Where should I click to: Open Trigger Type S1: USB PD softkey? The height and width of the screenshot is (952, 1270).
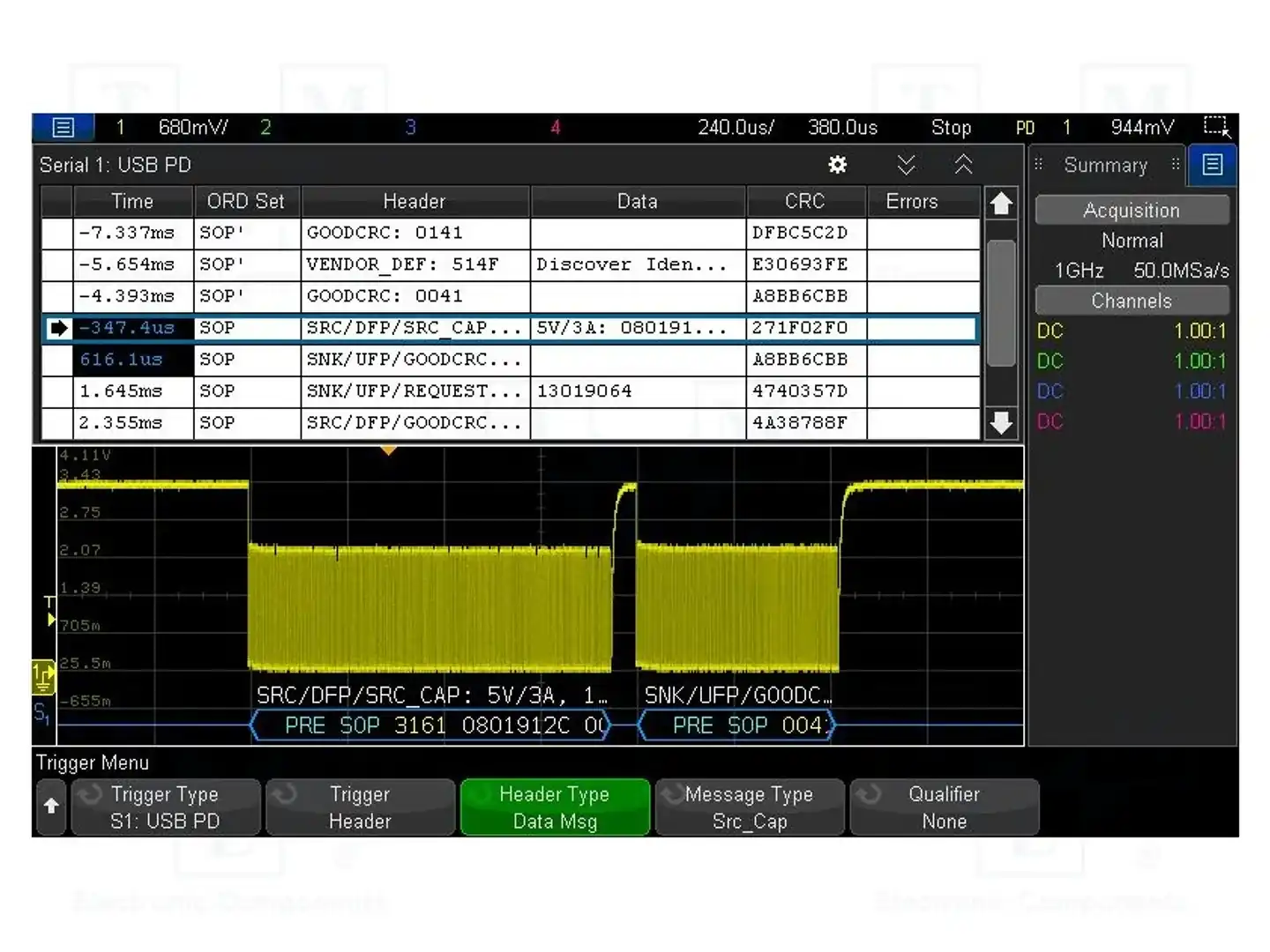(165, 807)
